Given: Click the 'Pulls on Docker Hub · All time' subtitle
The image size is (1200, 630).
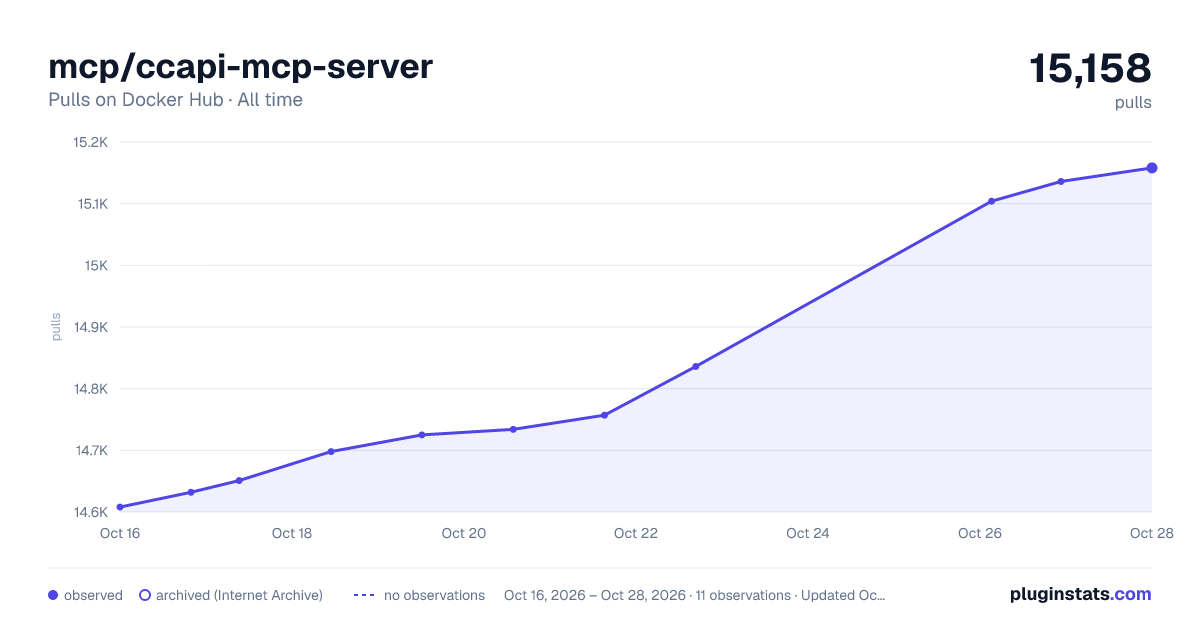Looking at the screenshot, I should coord(175,100).
